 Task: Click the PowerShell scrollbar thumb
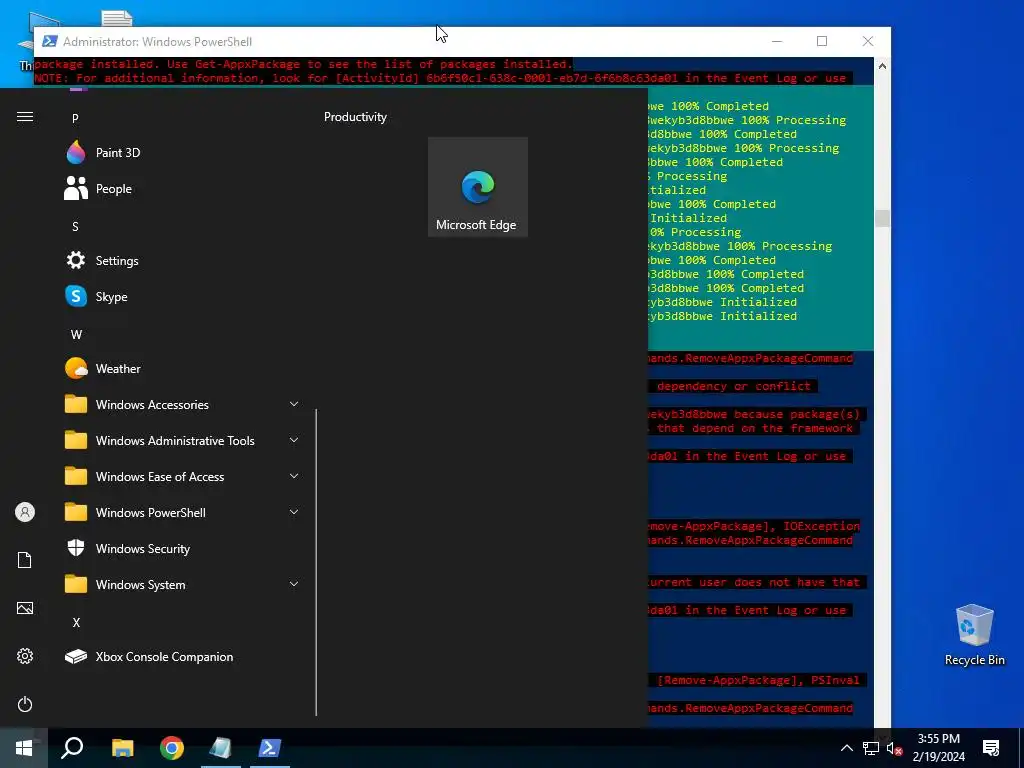tap(882, 218)
